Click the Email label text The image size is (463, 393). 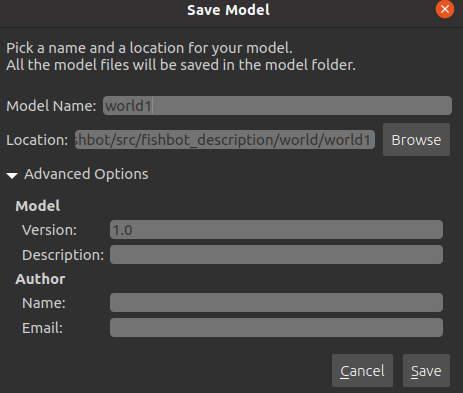42,328
